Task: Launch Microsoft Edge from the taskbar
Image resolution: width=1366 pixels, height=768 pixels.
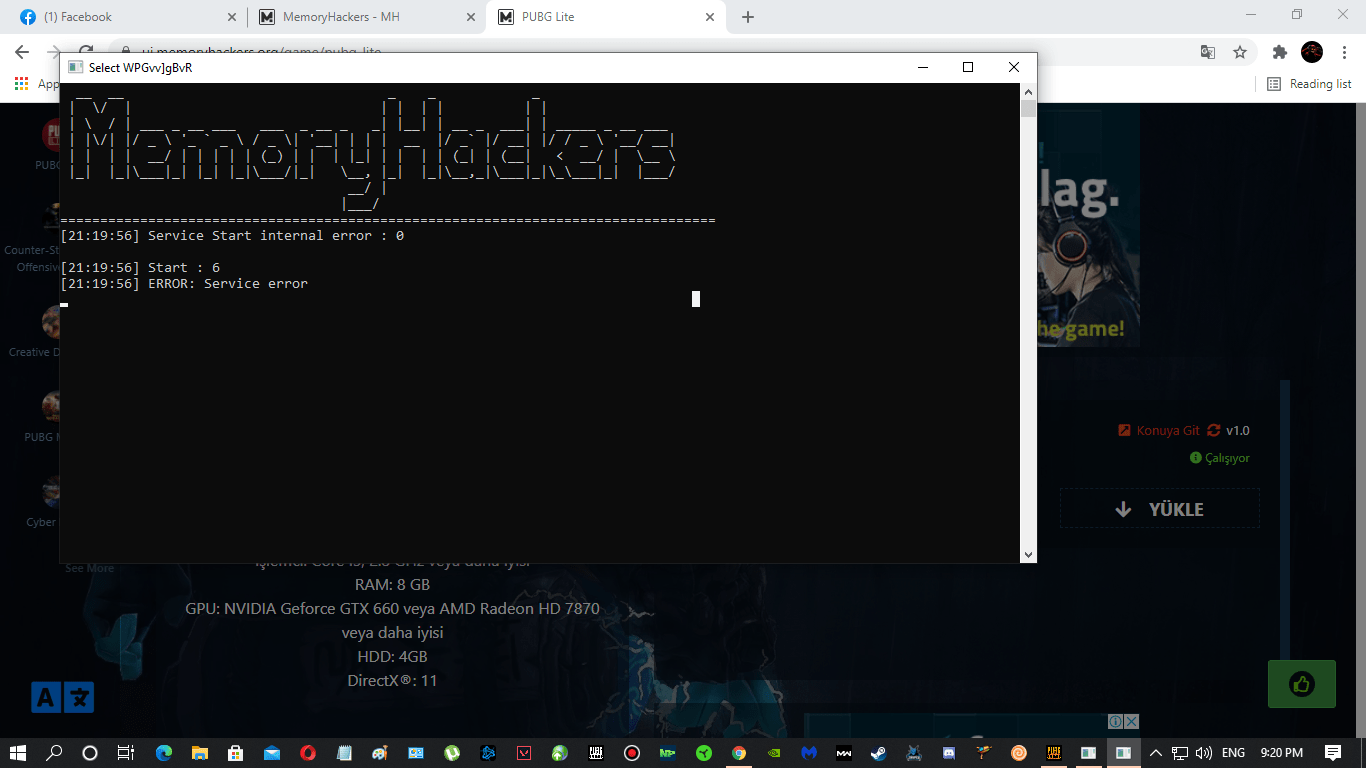Action: (x=164, y=753)
